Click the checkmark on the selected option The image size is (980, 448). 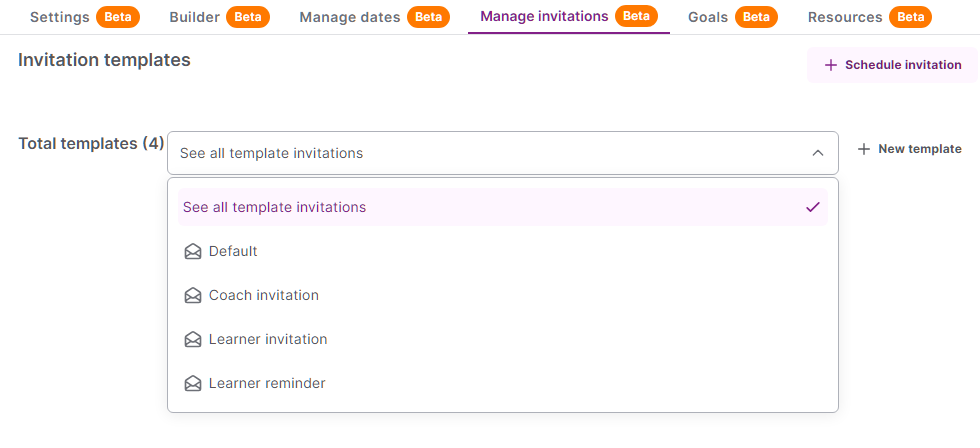pyautogui.click(x=812, y=207)
